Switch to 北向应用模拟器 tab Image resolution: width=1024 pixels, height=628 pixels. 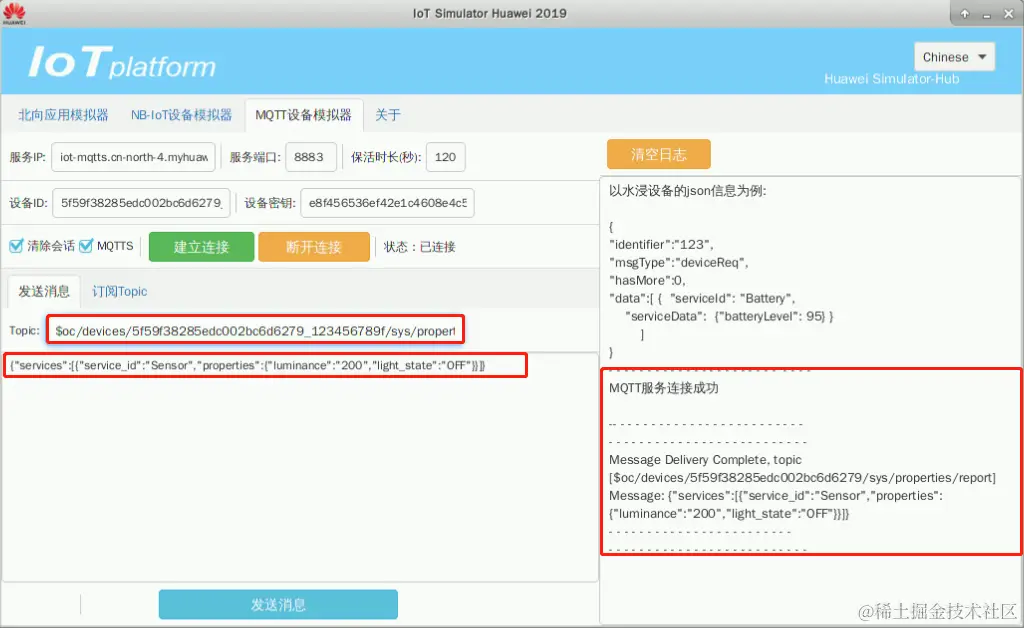(63, 115)
